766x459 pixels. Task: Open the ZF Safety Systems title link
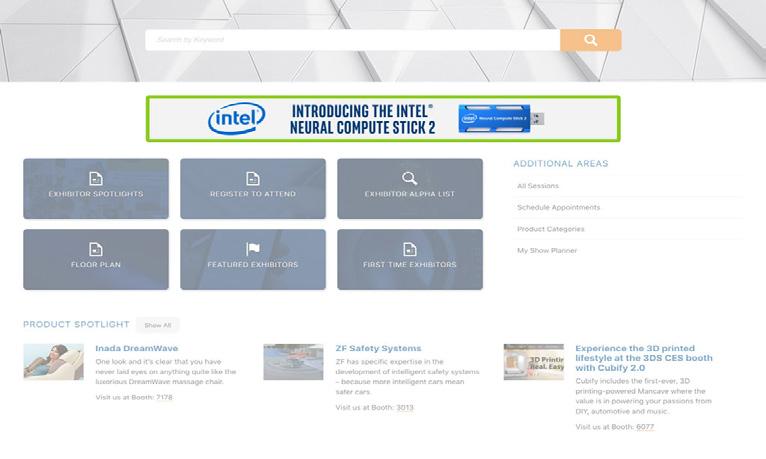click(378, 348)
